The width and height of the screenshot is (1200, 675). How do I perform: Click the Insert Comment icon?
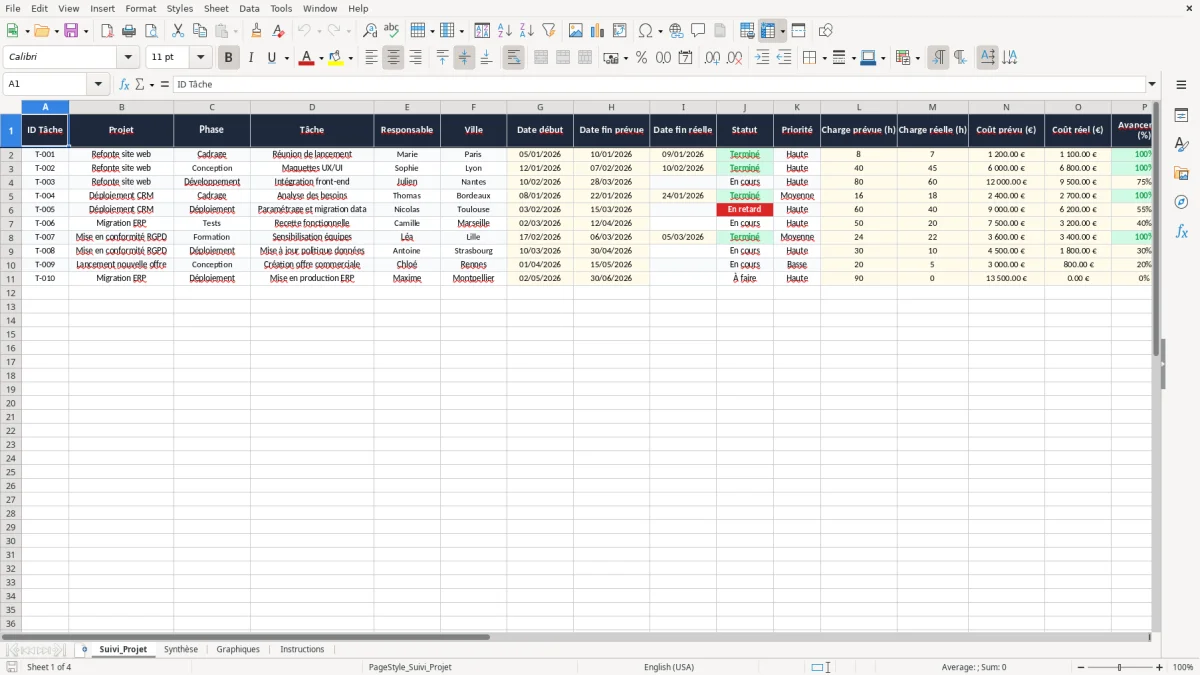coord(698,31)
